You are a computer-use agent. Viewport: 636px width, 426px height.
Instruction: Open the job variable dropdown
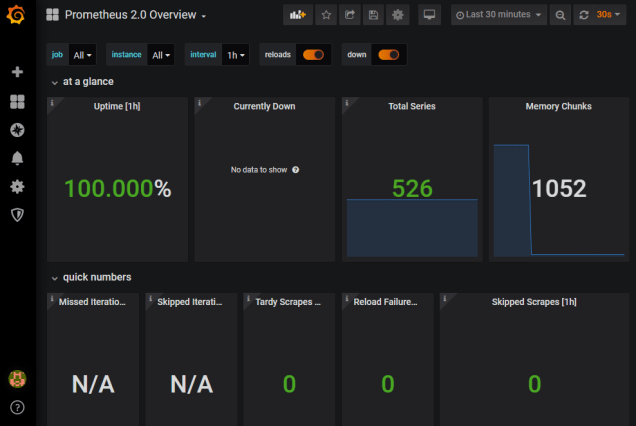(82, 55)
